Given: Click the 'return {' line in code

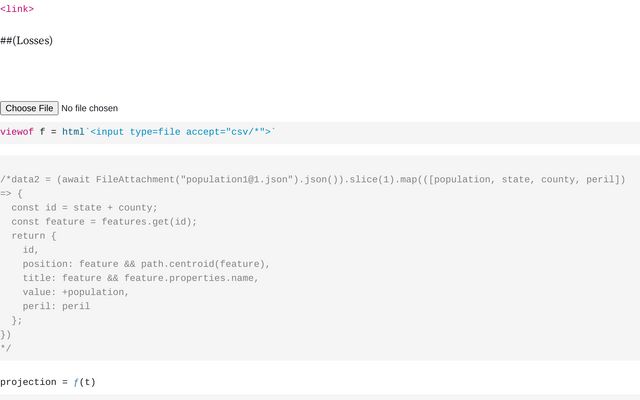Looking at the screenshot, I should (x=34, y=236).
